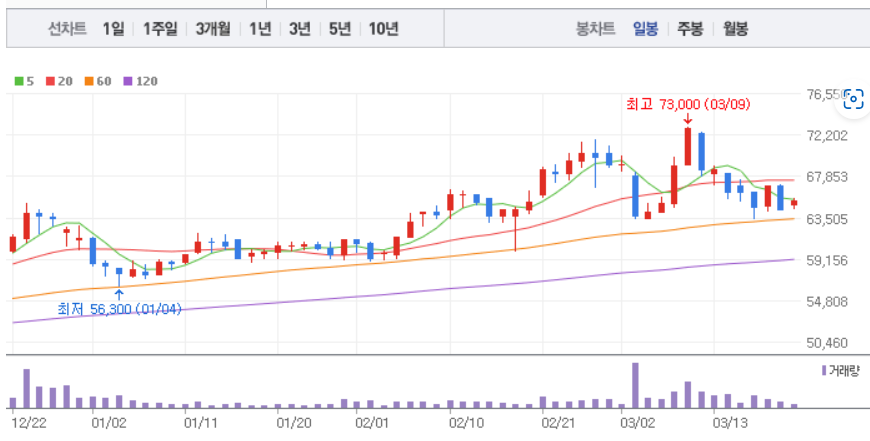870x441 pixels.
Task: Select the 5년 line chart period
Action: click(x=340, y=29)
